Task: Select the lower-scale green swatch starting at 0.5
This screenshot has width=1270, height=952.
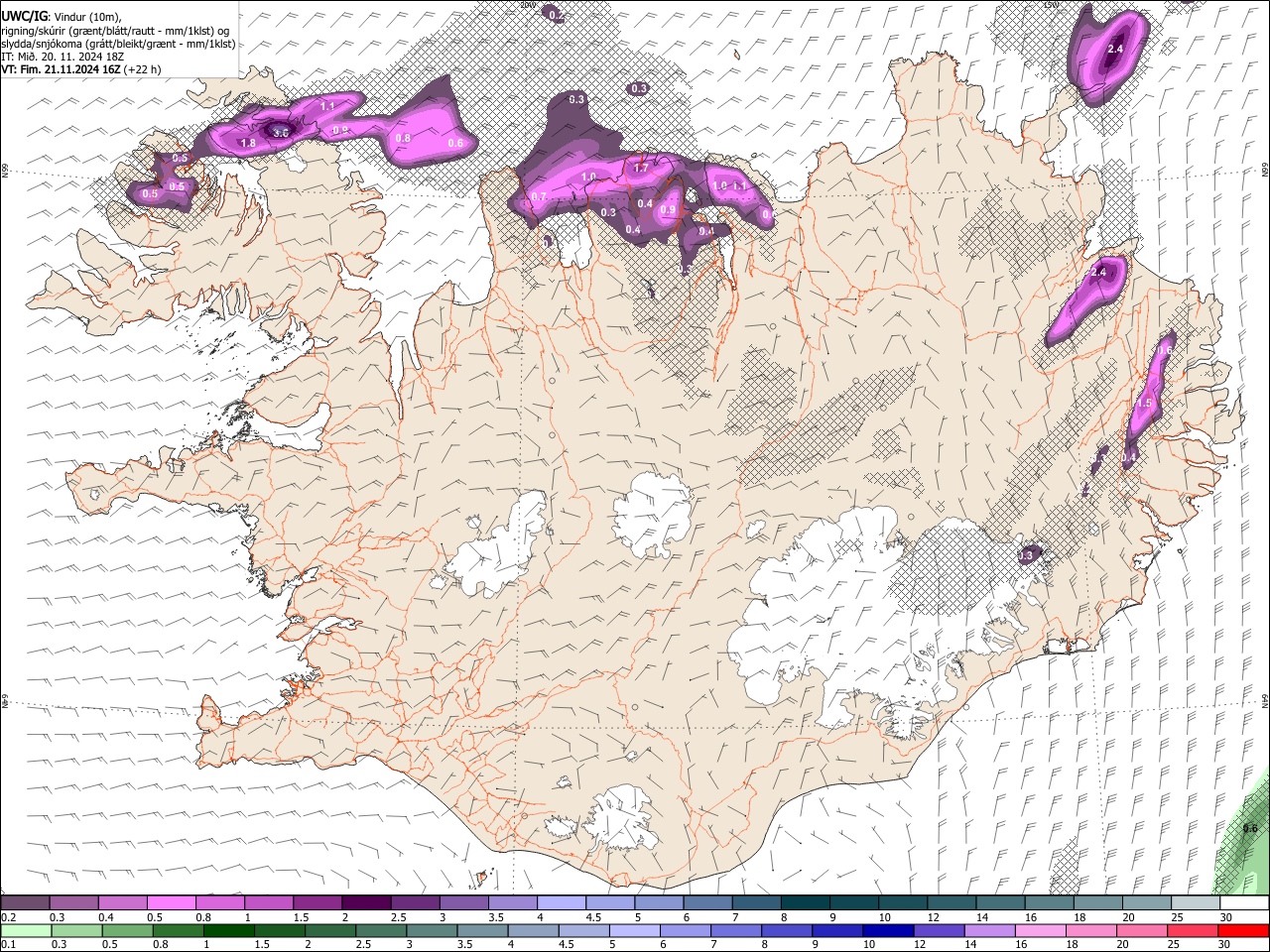Action: [x=127, y=930]
